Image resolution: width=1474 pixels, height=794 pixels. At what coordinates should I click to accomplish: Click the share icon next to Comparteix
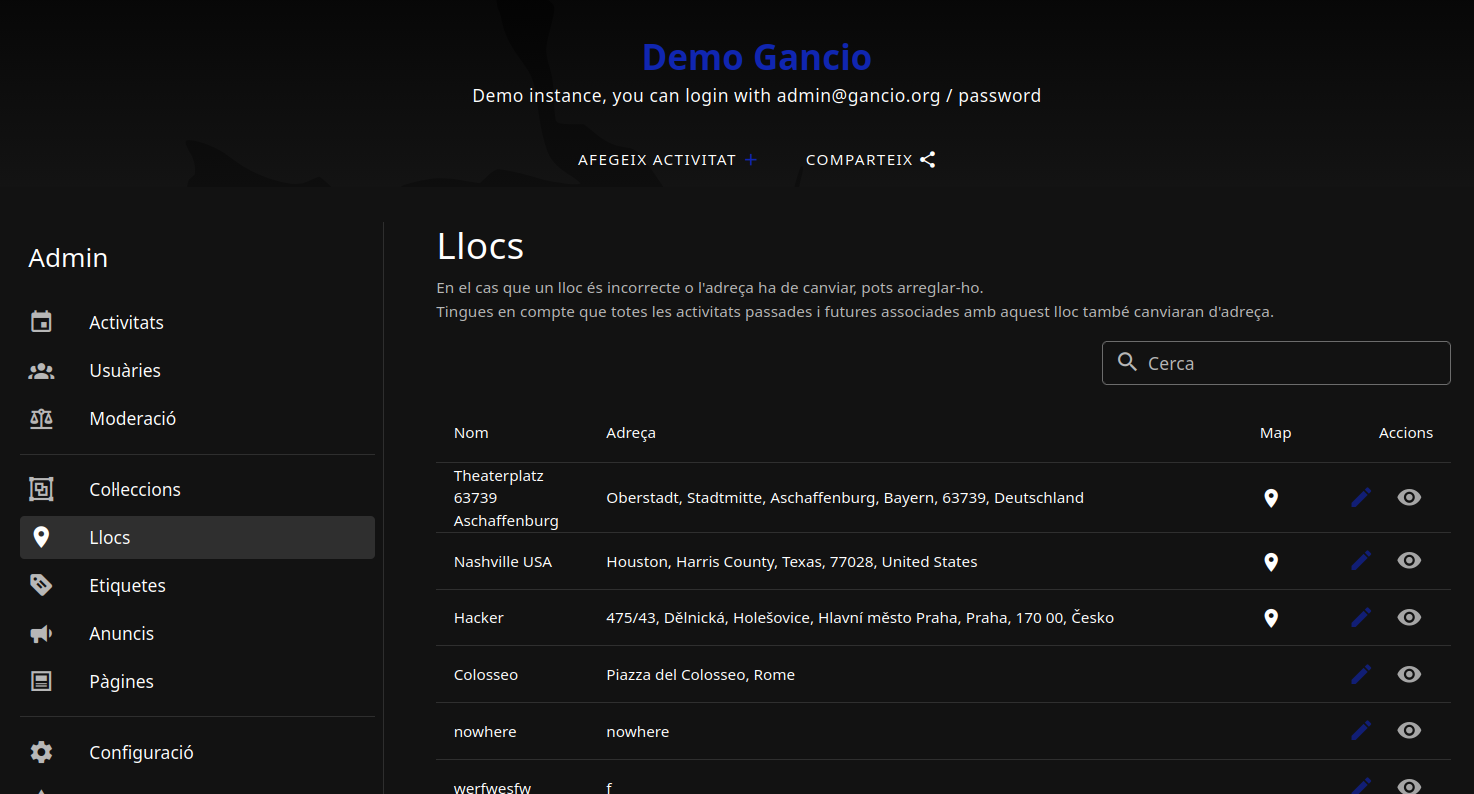coord(928,160)
